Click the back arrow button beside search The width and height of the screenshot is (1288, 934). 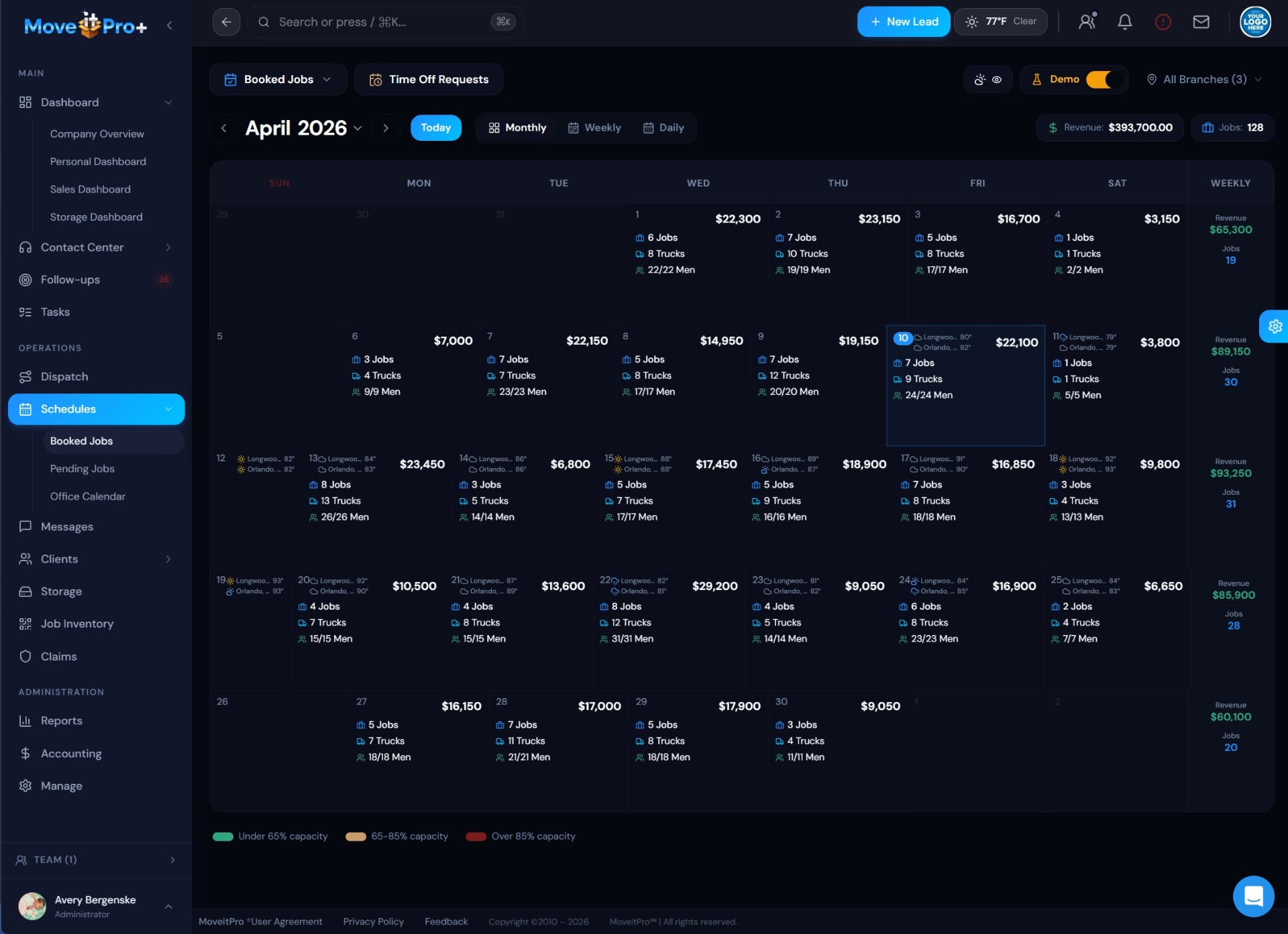click(x=226, y=22)
